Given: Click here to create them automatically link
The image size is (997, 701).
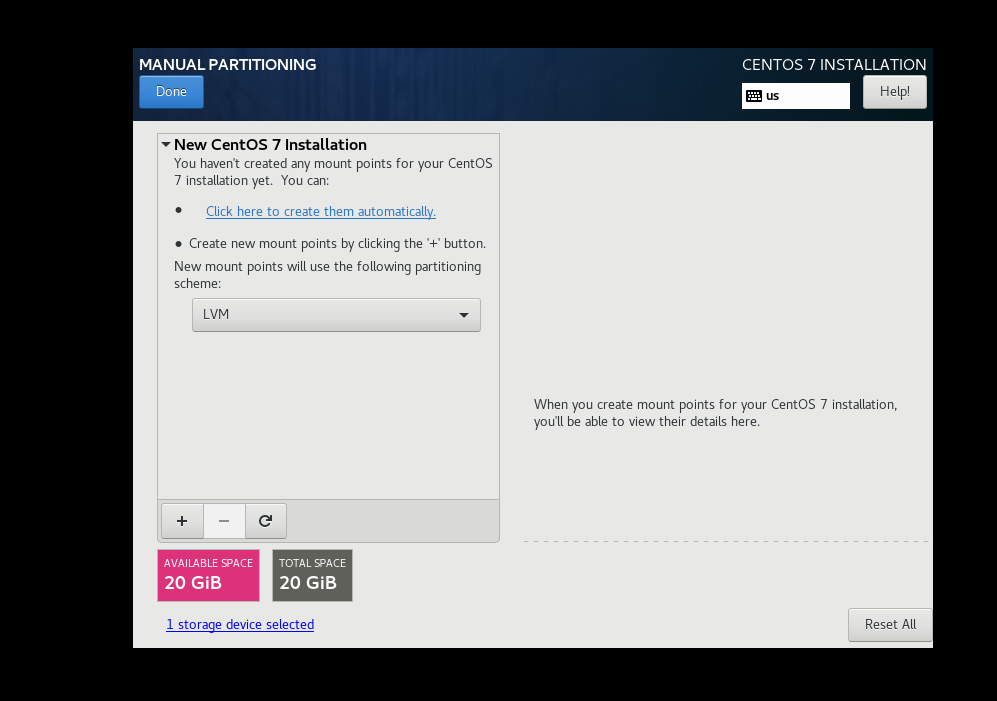Looking at the screenshot, I should [x=320, y=211].
